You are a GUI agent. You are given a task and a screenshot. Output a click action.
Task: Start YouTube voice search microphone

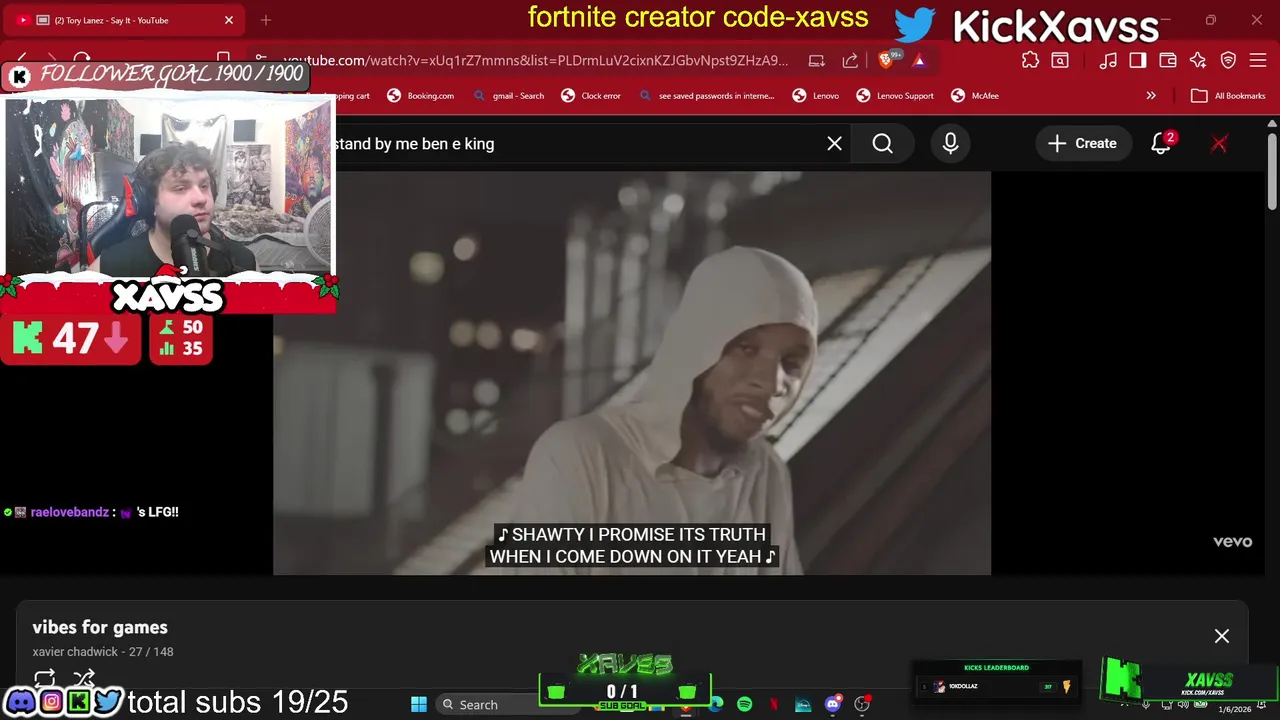(x=950, y=144)
